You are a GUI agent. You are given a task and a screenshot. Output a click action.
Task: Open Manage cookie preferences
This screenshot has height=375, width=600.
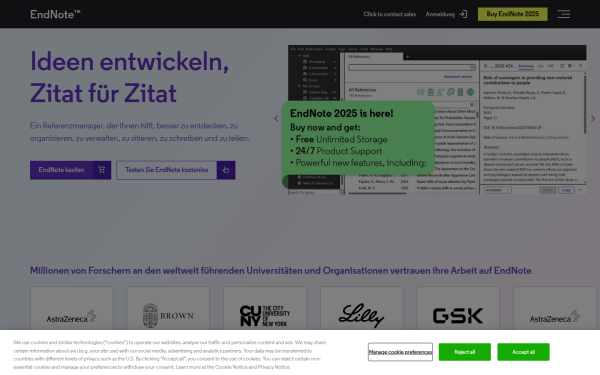[x=400, y=352]
